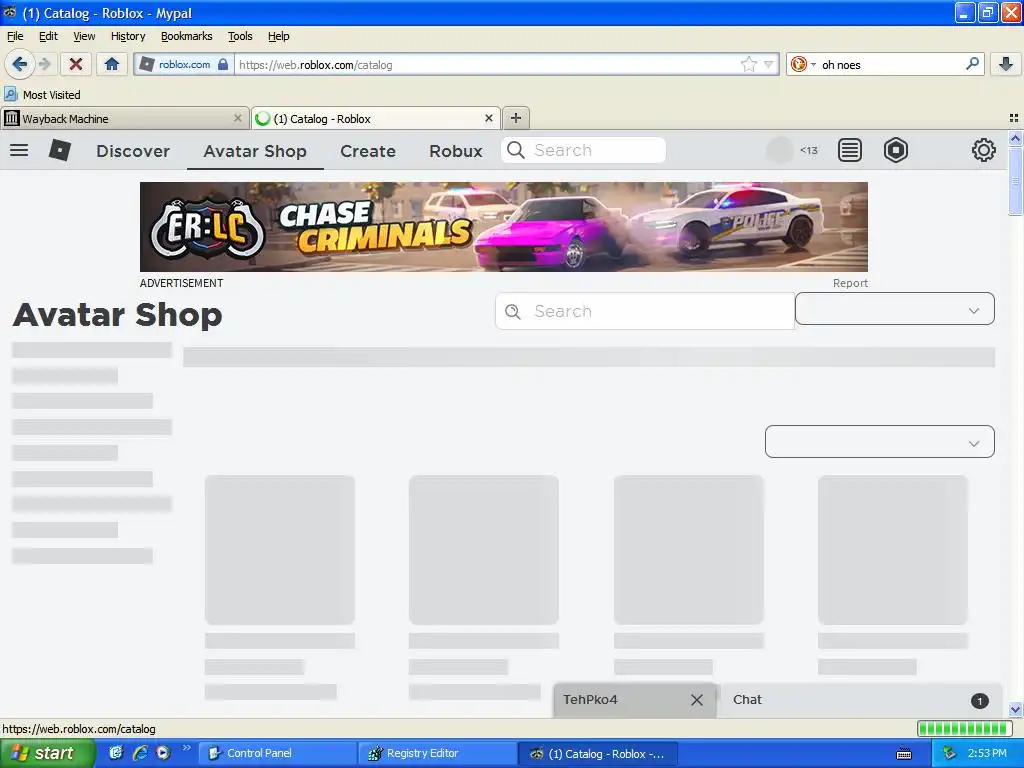Open the Avatar Shop nav link

(x=255, y=151)
